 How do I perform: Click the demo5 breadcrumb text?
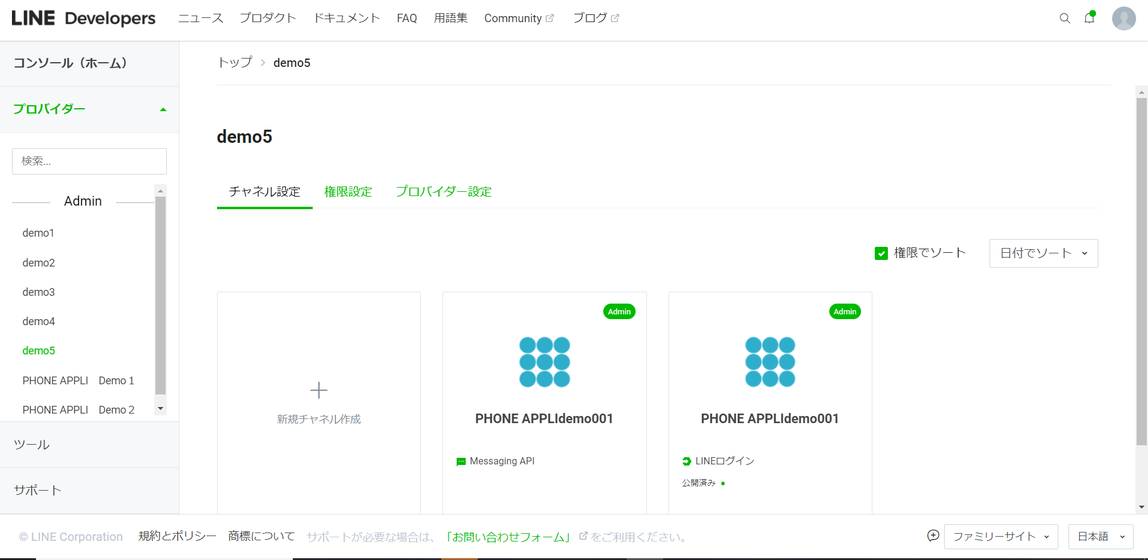click(x=292, y=62)
